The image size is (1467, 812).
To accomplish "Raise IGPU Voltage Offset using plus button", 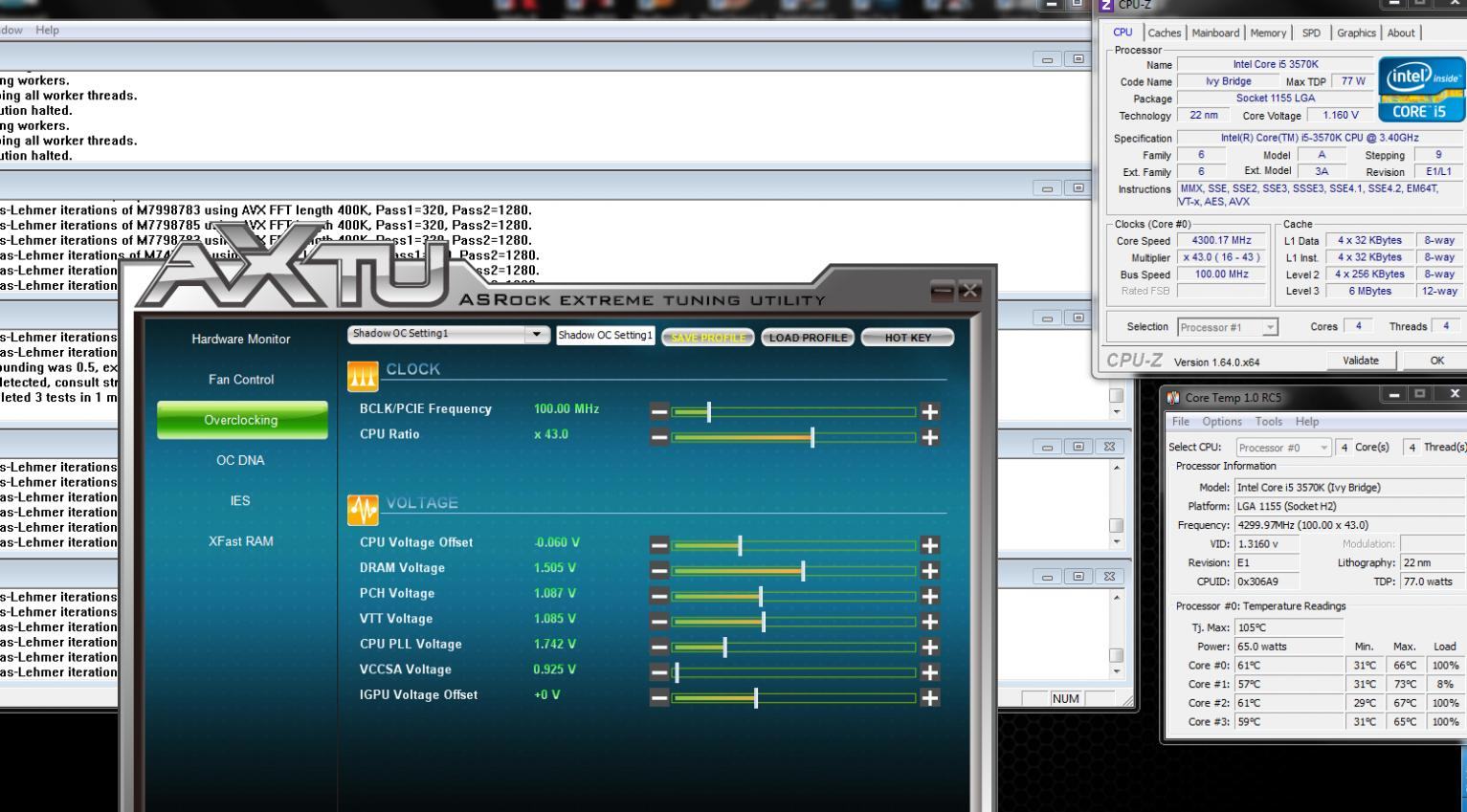I will 929,698.
